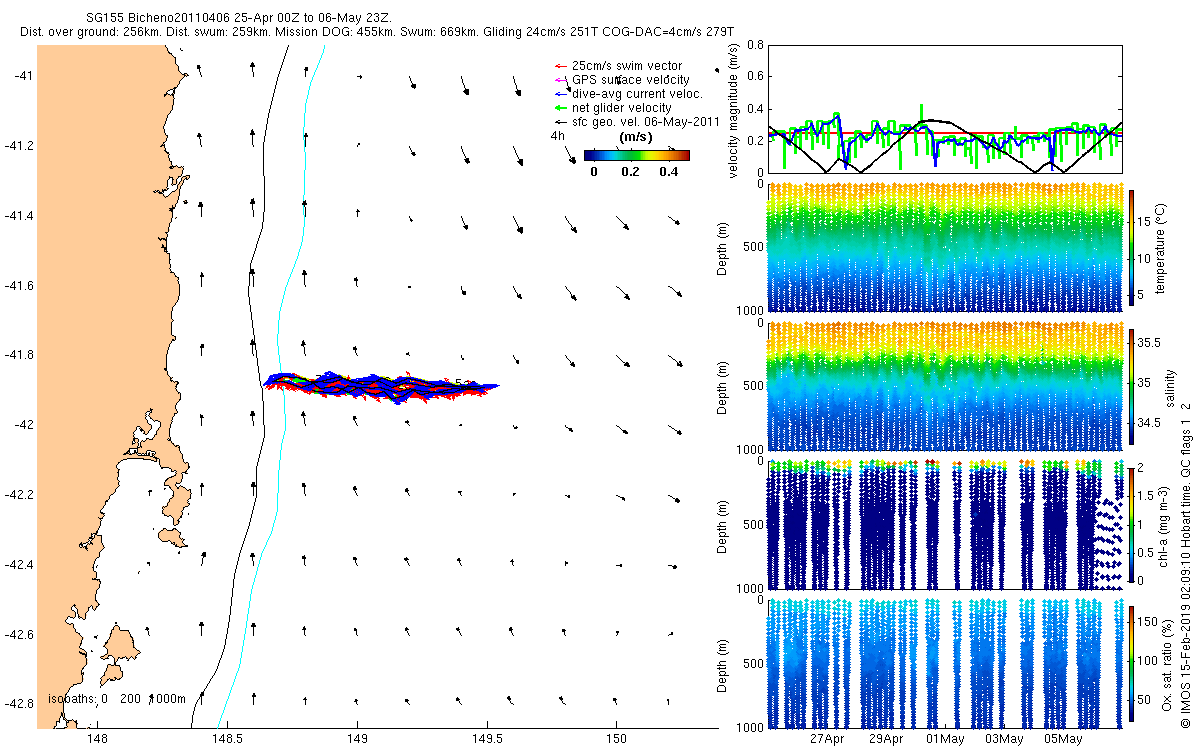Click the glider track cluster on the map
Screen dimensions: 1200x750
click(380, 386)
